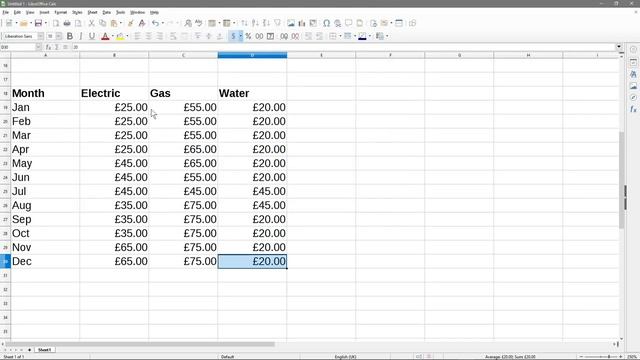640x360 pixels.
Task: Click the Insert comment icon
Action: [x=349, y=23]
